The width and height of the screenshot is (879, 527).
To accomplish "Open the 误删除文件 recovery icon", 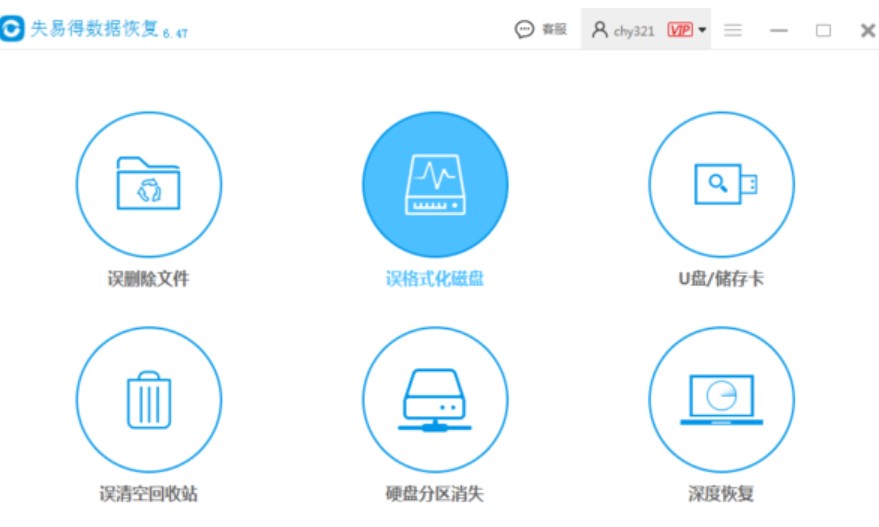I will point(149,184).
